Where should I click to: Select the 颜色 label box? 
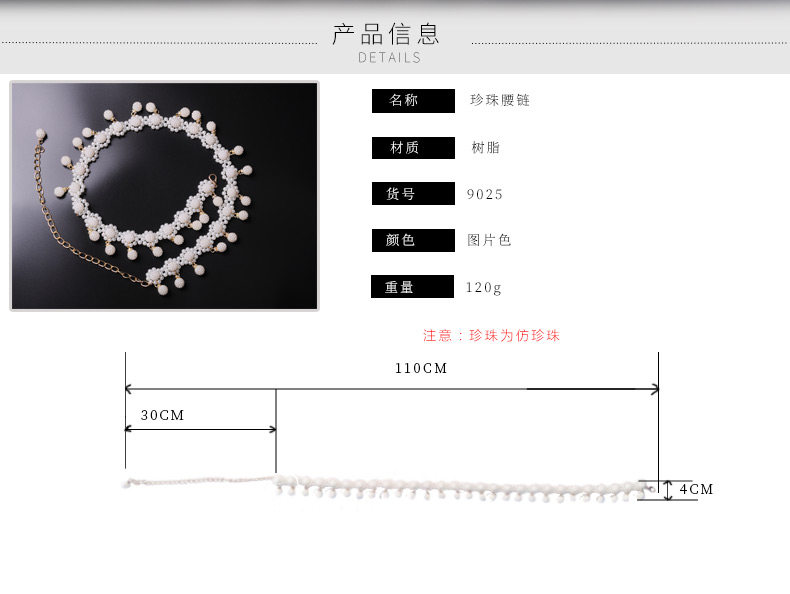(413, 240)
